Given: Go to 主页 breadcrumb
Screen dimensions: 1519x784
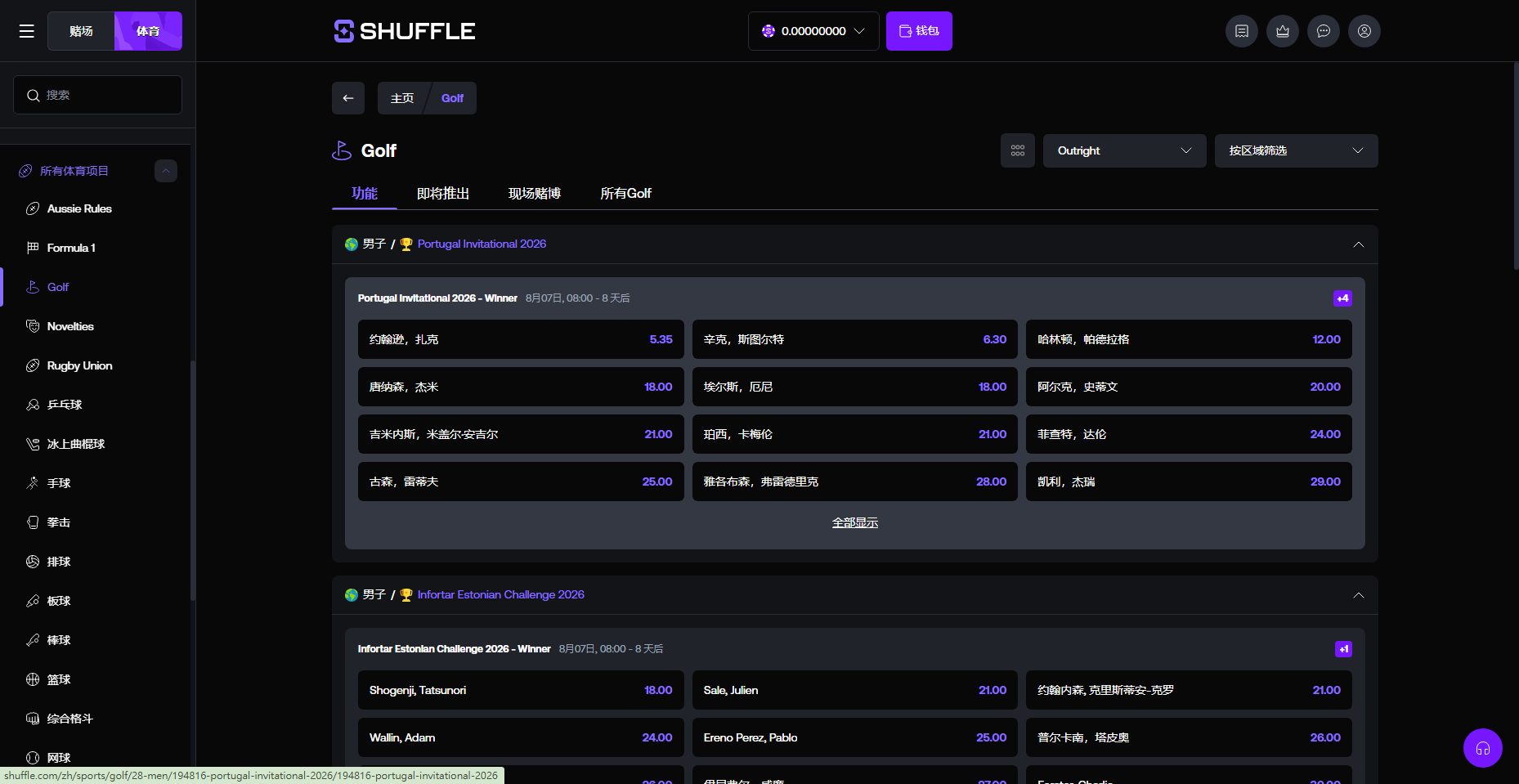Looking at the screenshot, I should pos(402,98).
